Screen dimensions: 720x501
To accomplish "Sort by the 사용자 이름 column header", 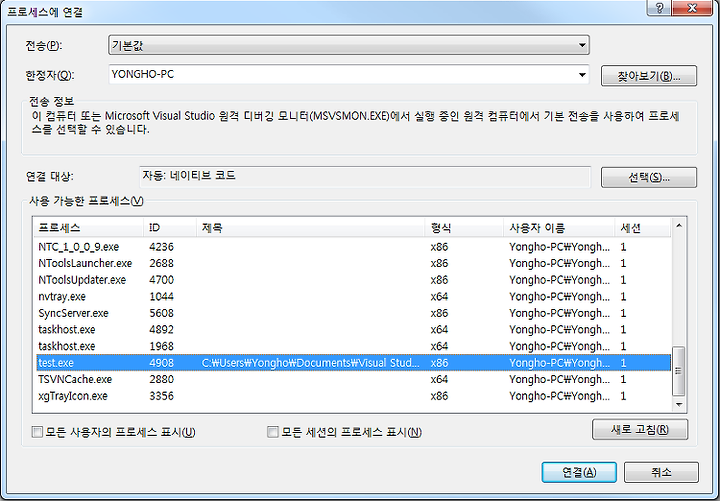I will click(559, 228).
